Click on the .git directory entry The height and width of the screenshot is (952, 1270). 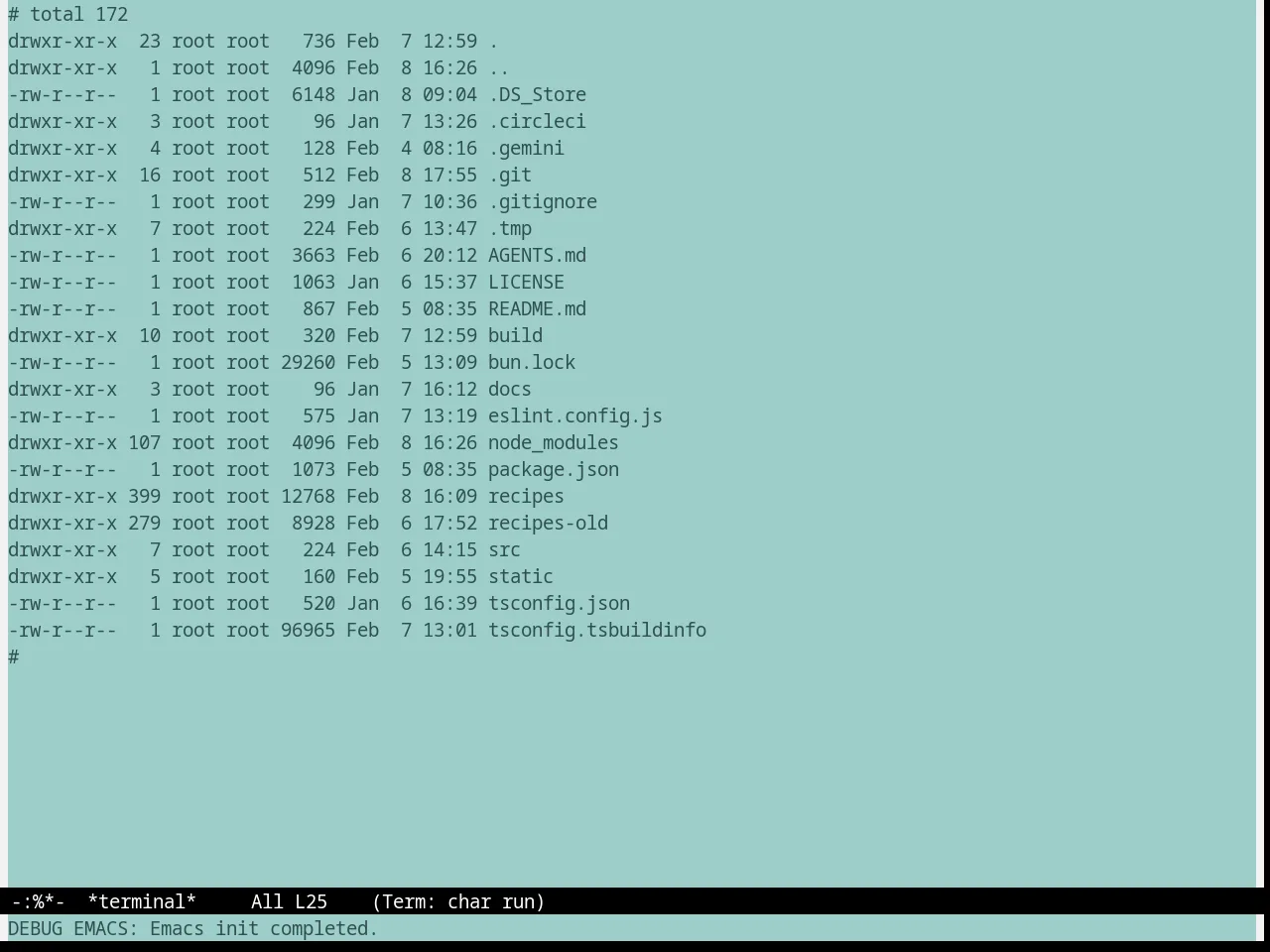coord(510,175)
